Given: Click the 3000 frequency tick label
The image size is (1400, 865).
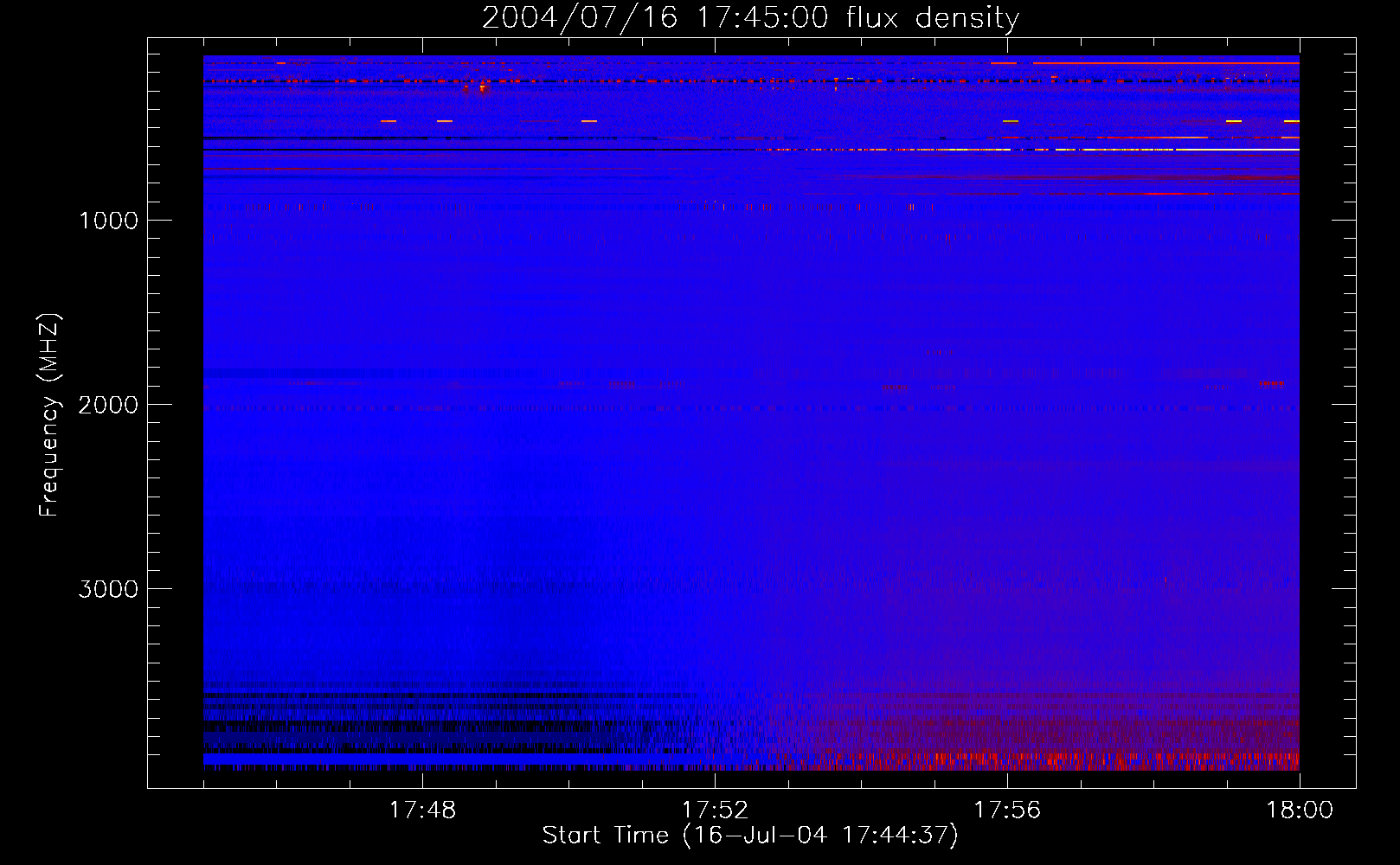Looking at the screenshot, I should [x=108, y=589].
